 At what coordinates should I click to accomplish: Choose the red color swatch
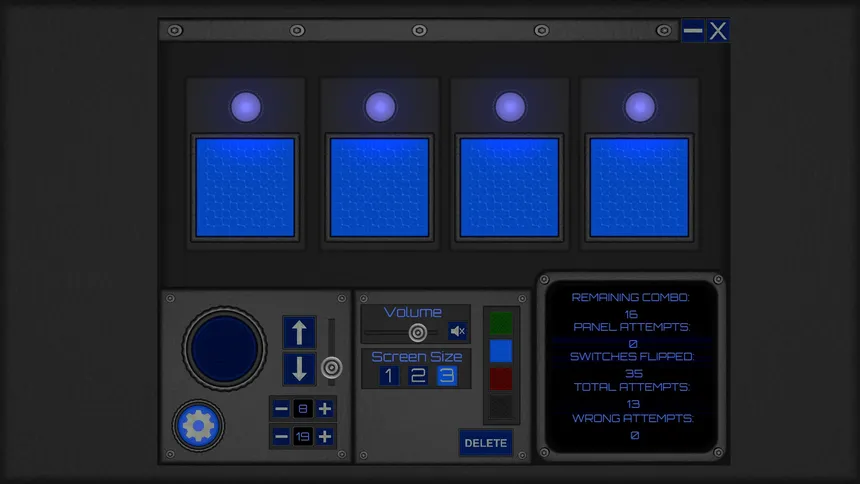(x=501, y=378)
